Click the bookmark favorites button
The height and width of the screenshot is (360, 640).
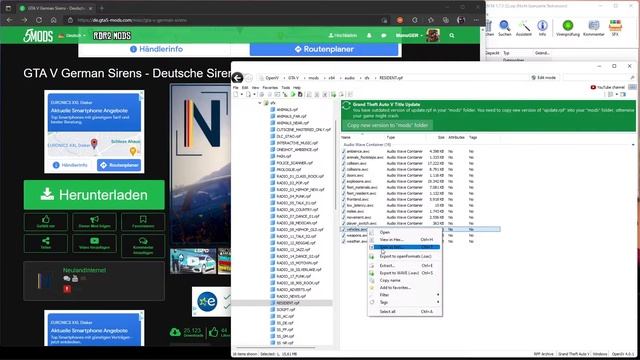143,222
